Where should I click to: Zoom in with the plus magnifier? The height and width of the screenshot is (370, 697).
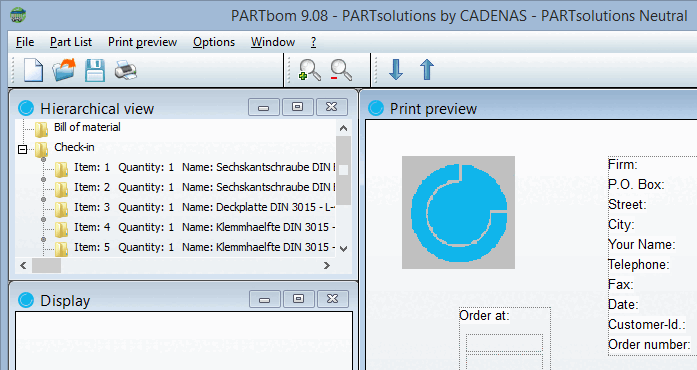click(309, 70)
